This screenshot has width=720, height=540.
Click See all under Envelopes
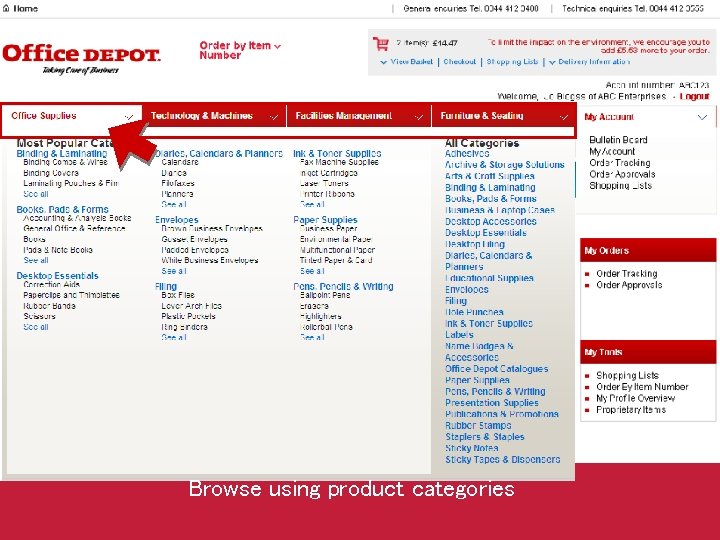click(174, 271)
